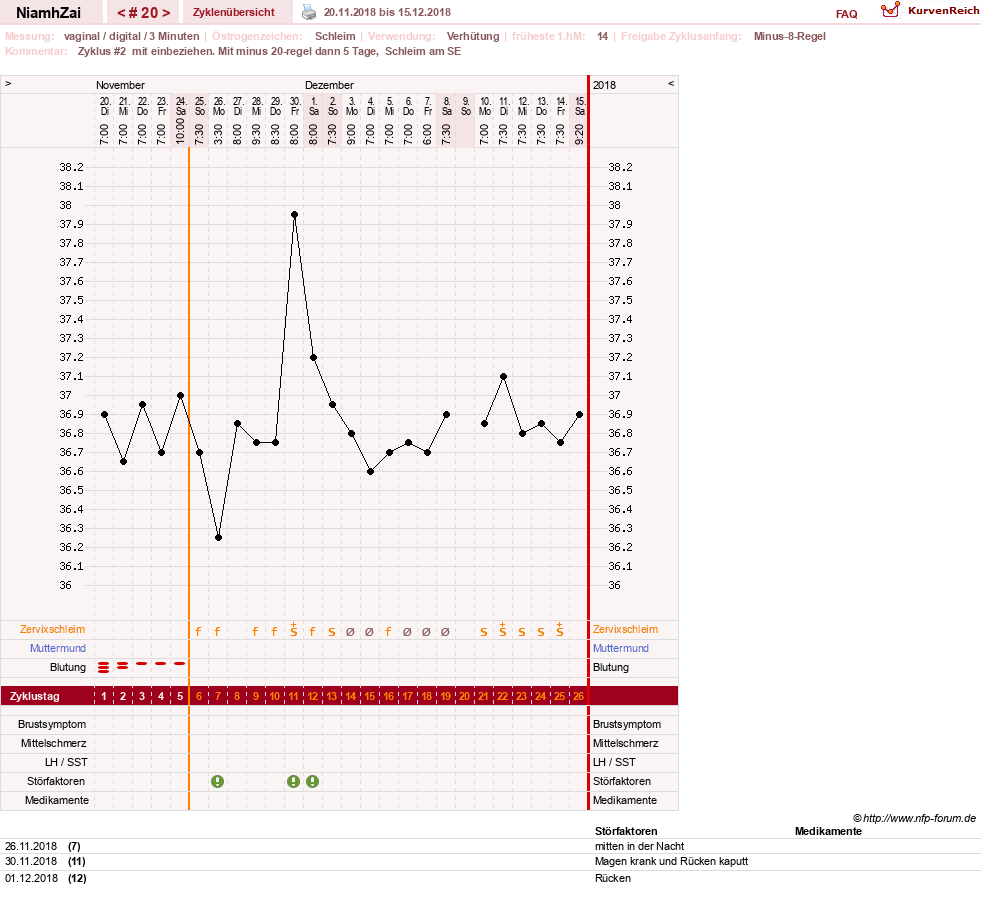The image size is (981, 910).
Task: Click the bleeding marker on cycle day 2
Action: [x=123, y=665]
